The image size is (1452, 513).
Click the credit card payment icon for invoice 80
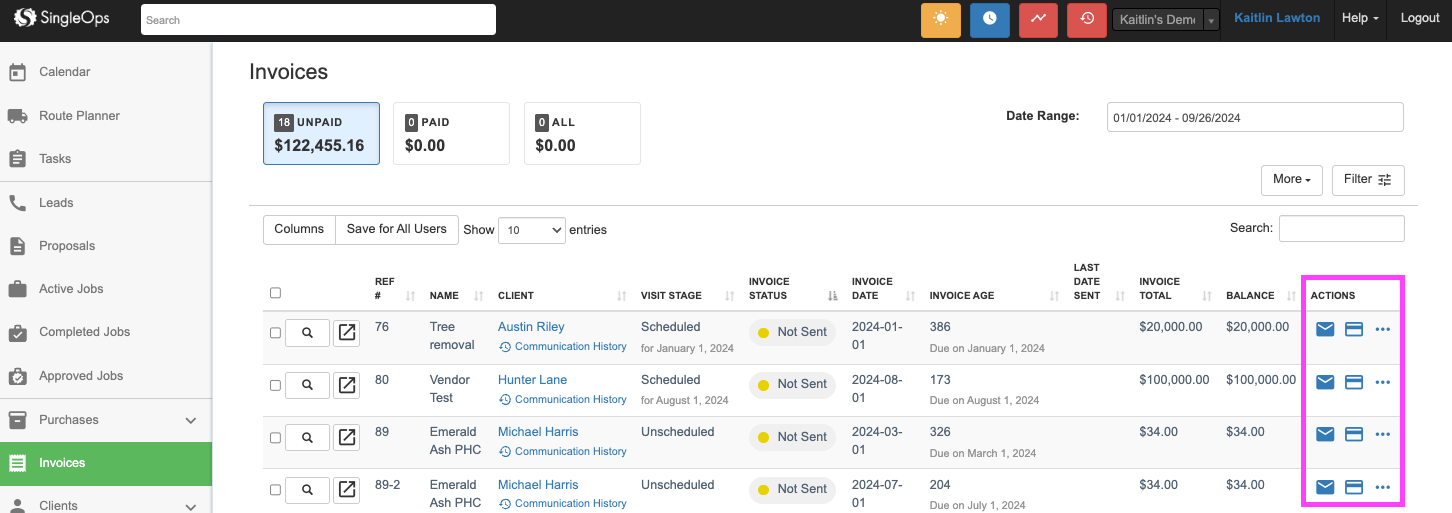tap(1354, 382)
